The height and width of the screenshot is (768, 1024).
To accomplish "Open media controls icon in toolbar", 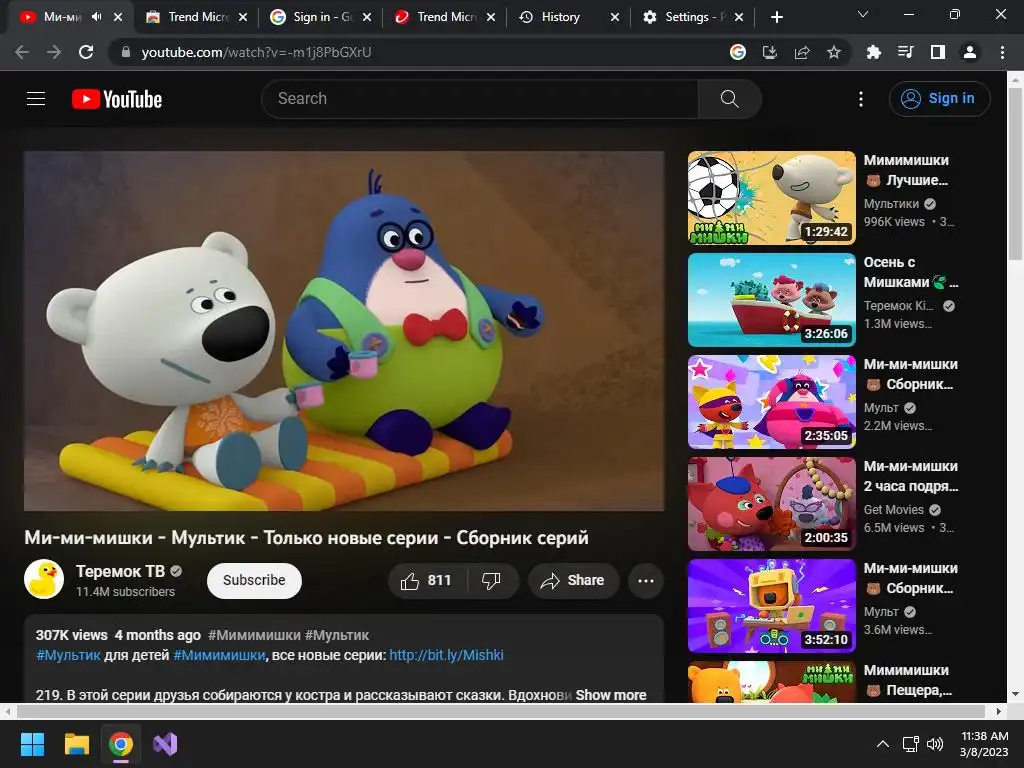I will pos(905,52).
